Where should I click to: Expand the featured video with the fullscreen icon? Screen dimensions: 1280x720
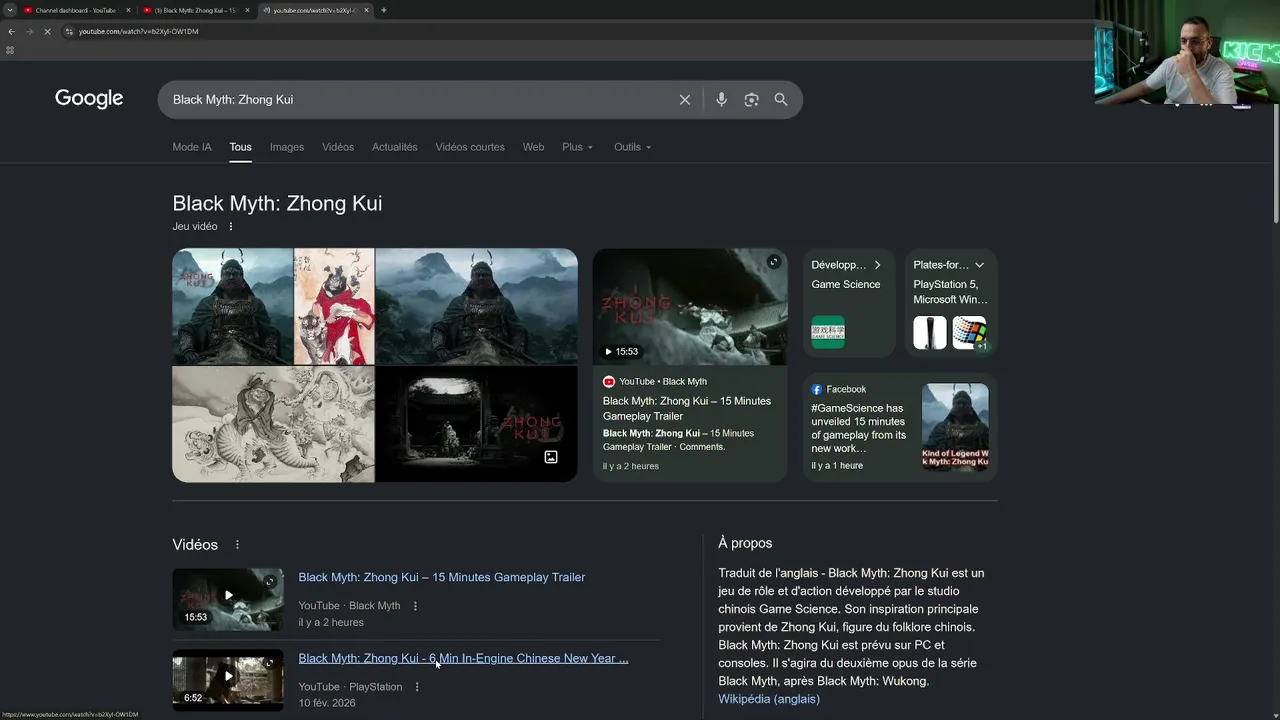coord(773,262)
